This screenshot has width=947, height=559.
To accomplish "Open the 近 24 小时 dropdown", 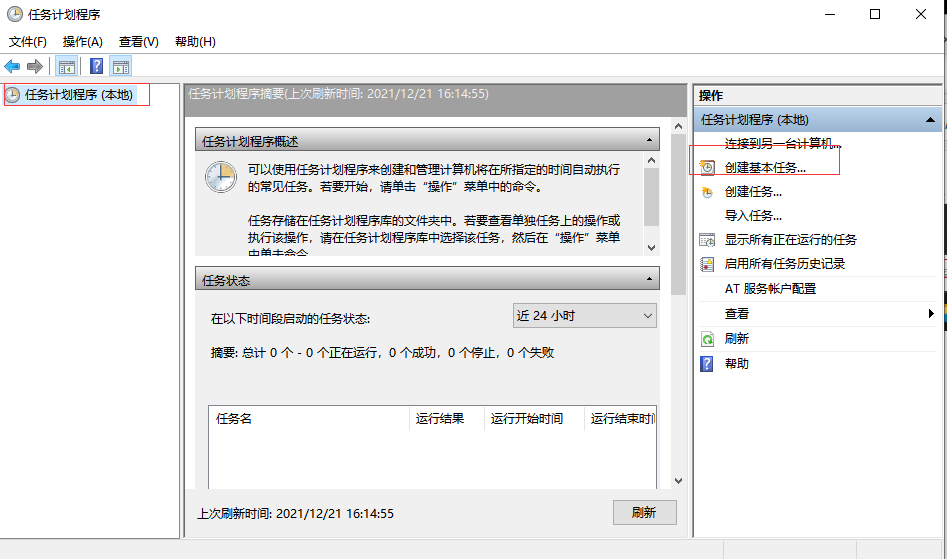I will [x=585, y=316].
